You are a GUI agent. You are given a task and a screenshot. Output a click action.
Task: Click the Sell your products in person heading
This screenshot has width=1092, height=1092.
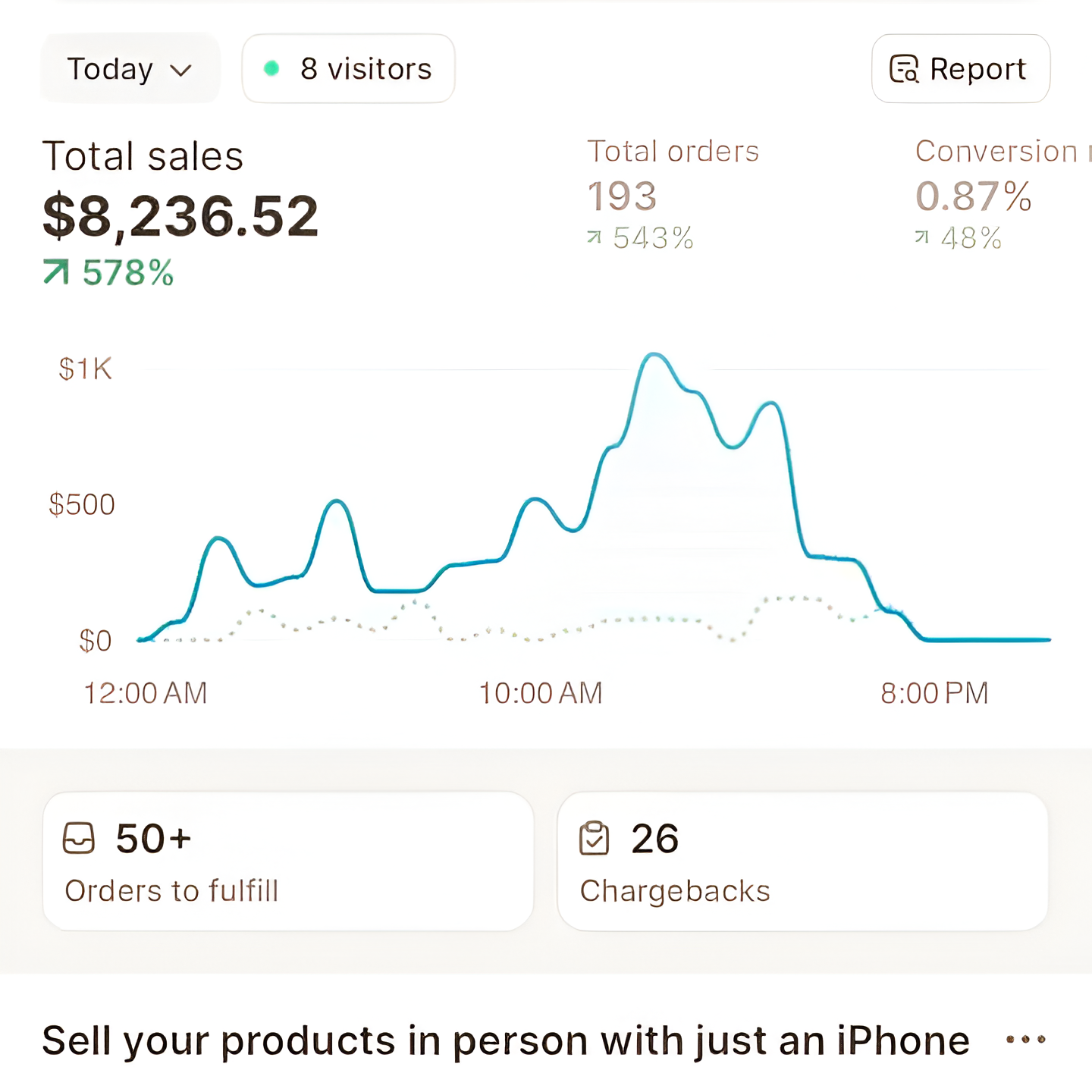tap(506, 1040)
